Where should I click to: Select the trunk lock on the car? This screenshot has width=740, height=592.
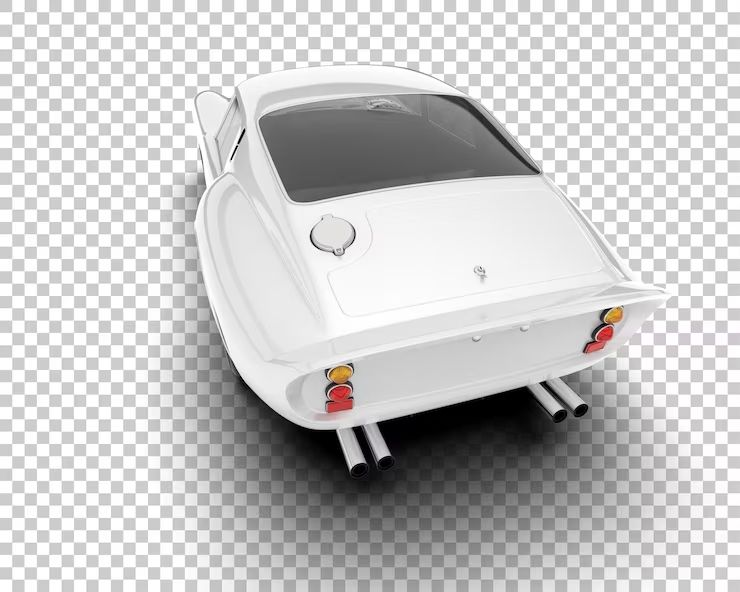click(x=480, y=271)
